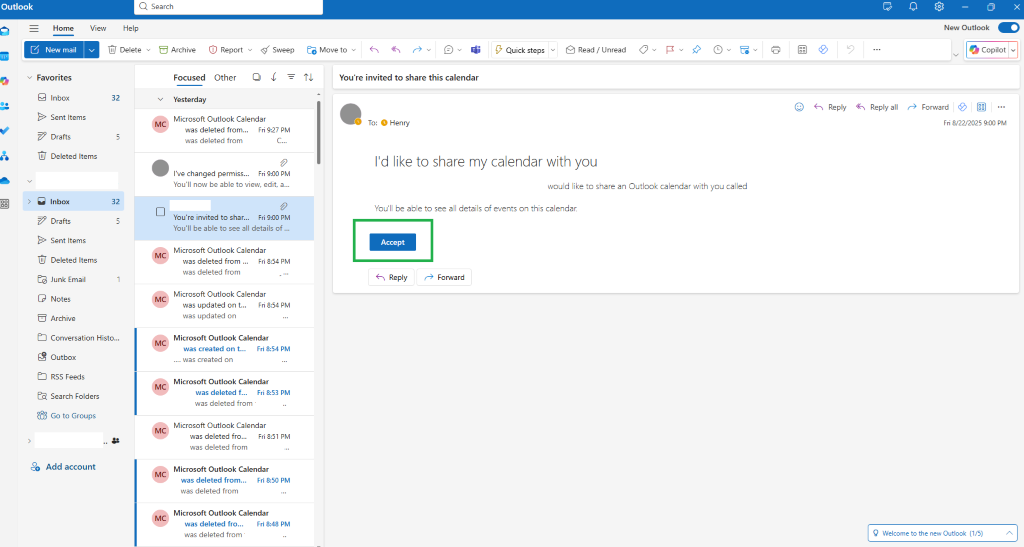Open the Calendar app from the left rail
The width and height of the screenshot is (1024, 547).
(x=5, y=57)
